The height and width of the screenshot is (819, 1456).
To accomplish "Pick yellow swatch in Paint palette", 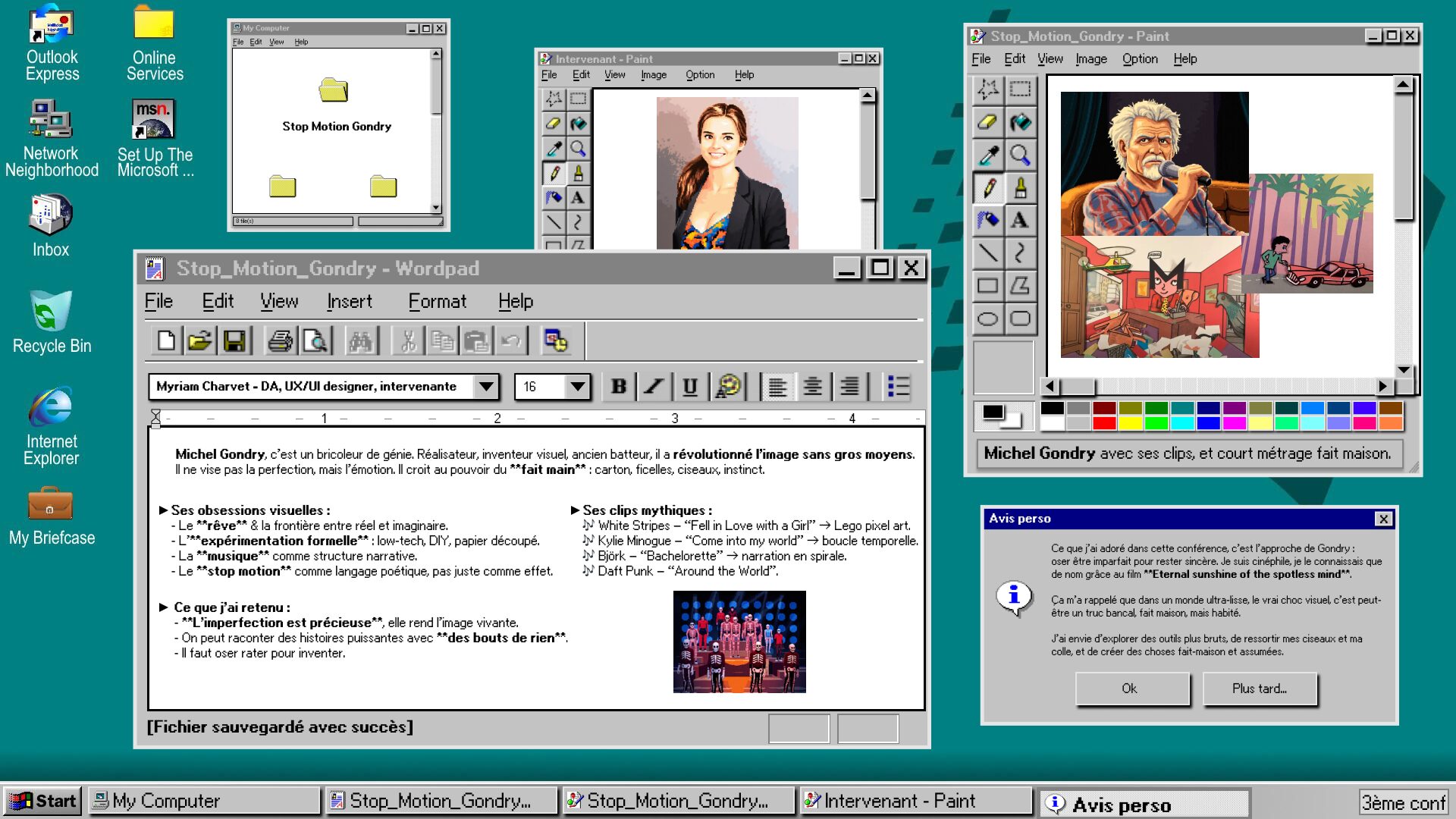I will (1130, 423).
